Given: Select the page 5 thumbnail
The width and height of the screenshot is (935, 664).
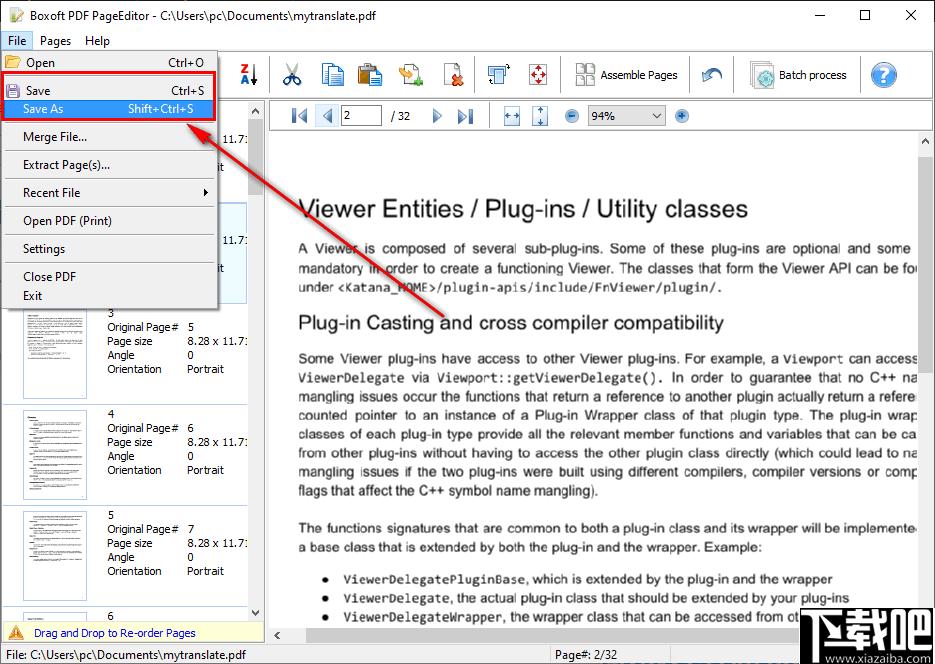Looking at the screenshot, I should pos(55,556).
